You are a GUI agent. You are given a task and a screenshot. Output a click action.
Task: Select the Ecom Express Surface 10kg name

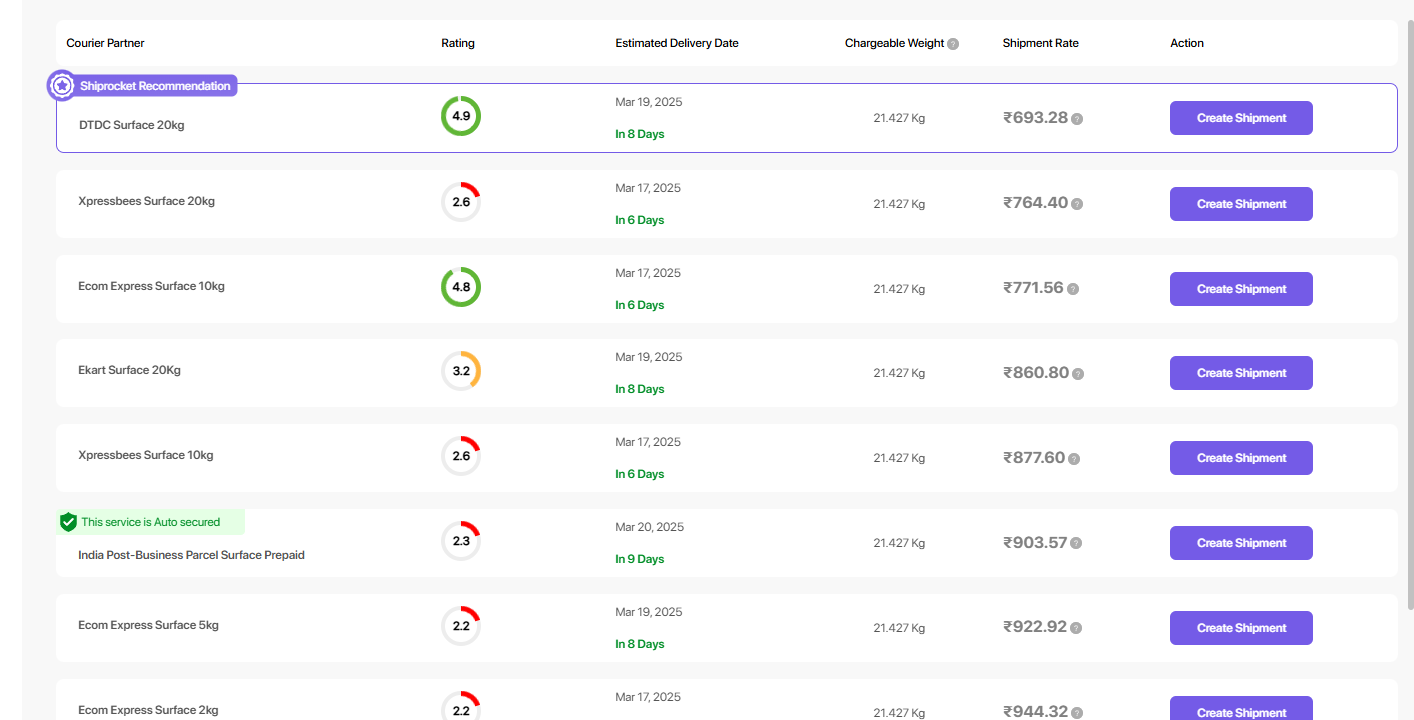pyautogui.click(x=151, y=286)
